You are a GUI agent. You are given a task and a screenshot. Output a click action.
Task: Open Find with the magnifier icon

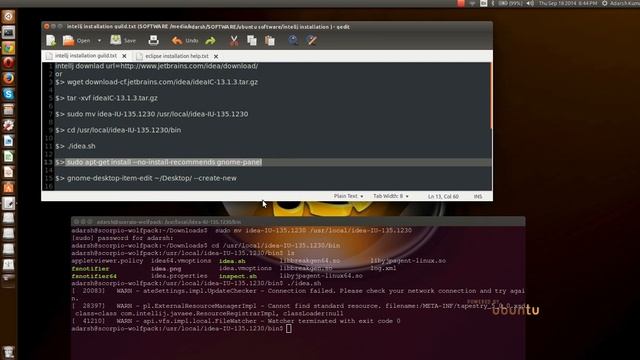coord(293,40)
